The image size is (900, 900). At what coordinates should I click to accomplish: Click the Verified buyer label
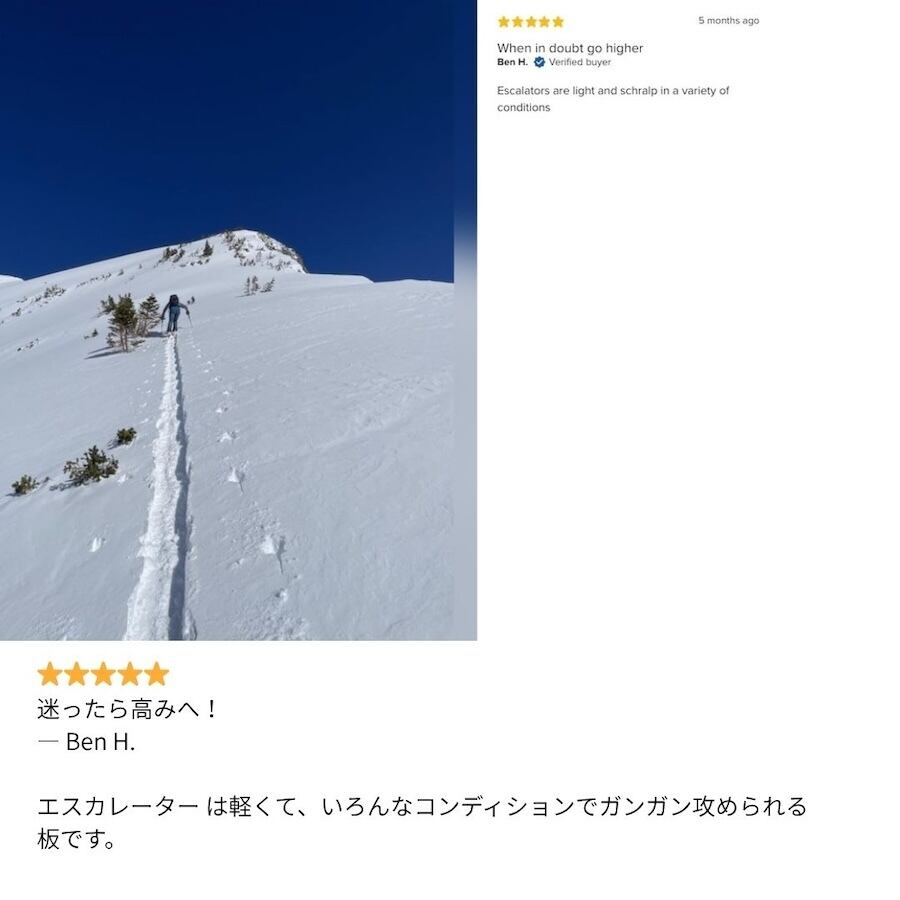point(580,62)
